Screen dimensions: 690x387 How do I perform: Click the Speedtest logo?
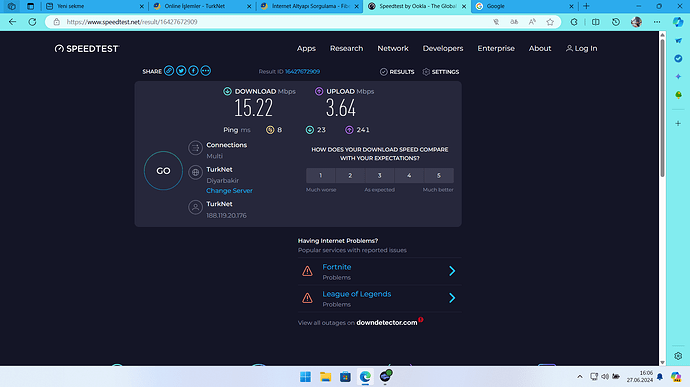point(87,48)
